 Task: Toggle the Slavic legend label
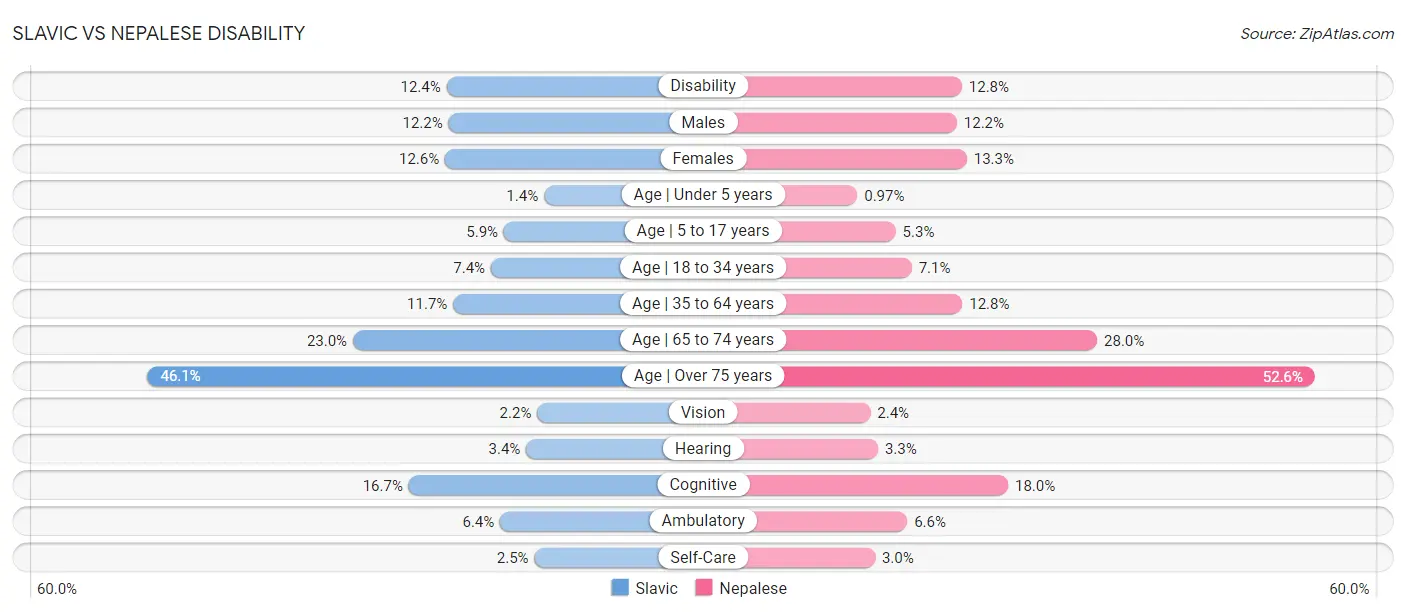[656, 589]
